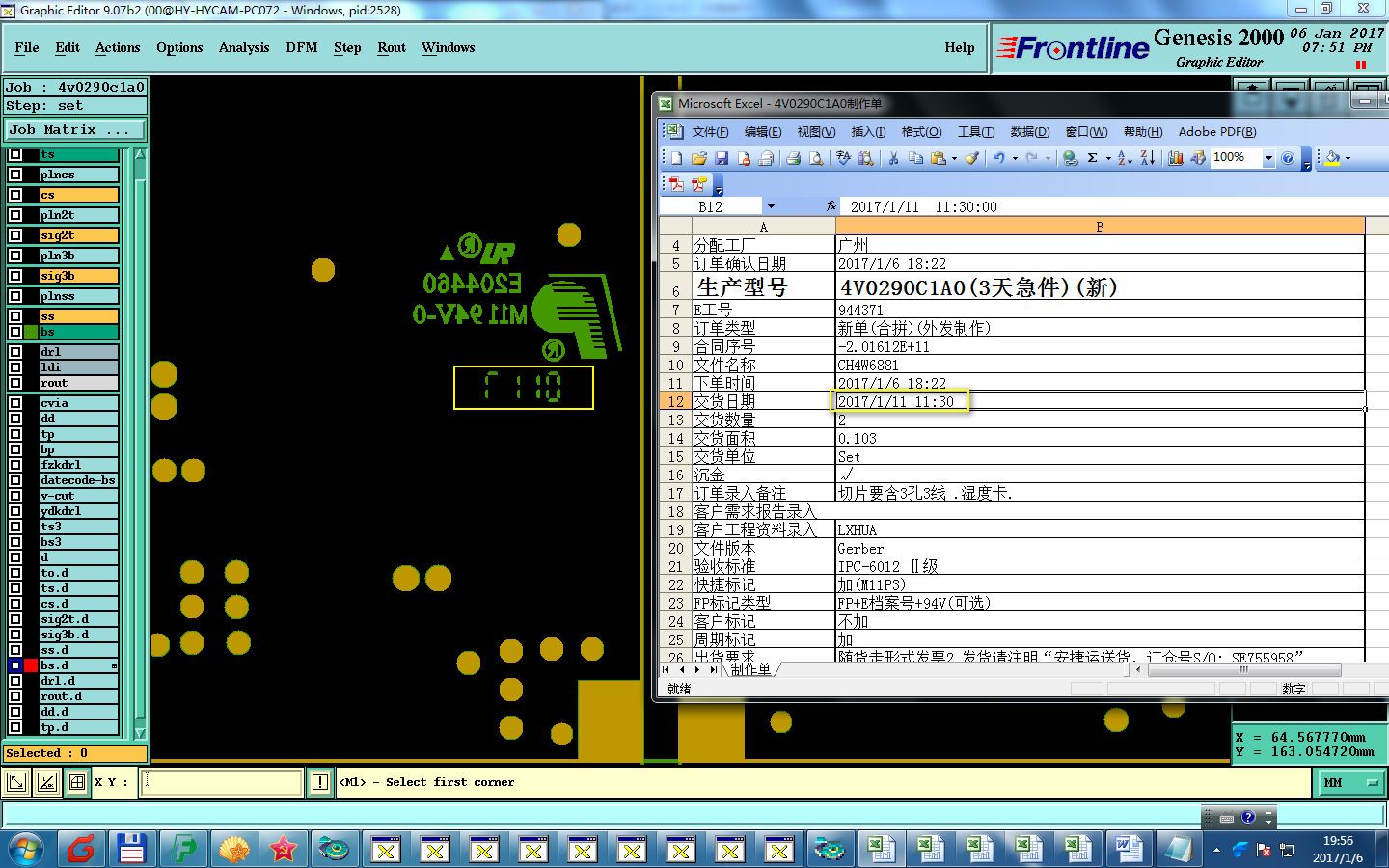1389x868 pixels.
Task: Click the insert function fx icon
Action: [831, 206]
